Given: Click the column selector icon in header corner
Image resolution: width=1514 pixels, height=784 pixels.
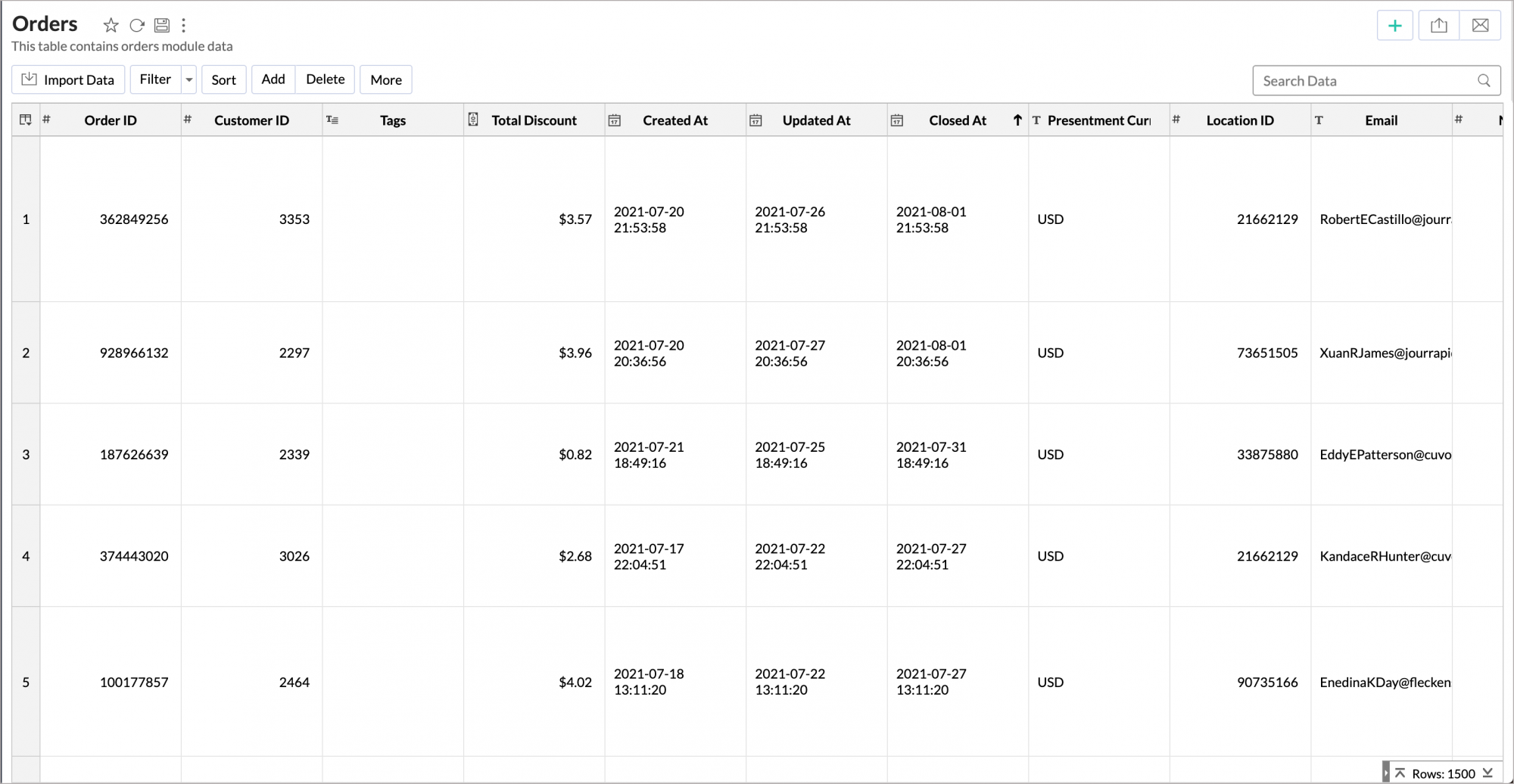Looking at the screenshot, I should (26, 120).
